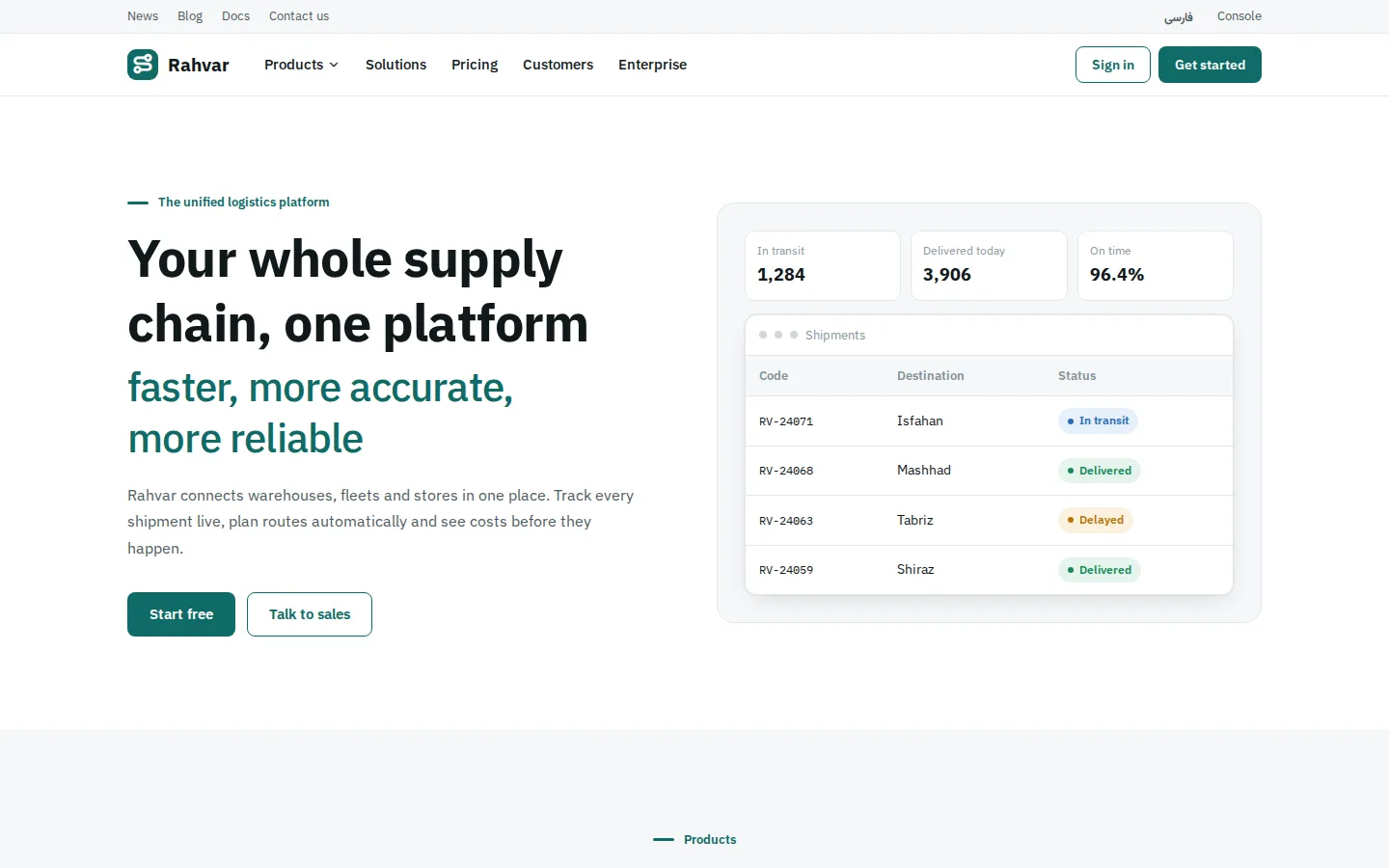Switch language to Farsi (فارسی)
Viewport: 1389px width, 868px height.
[1178, 16]
